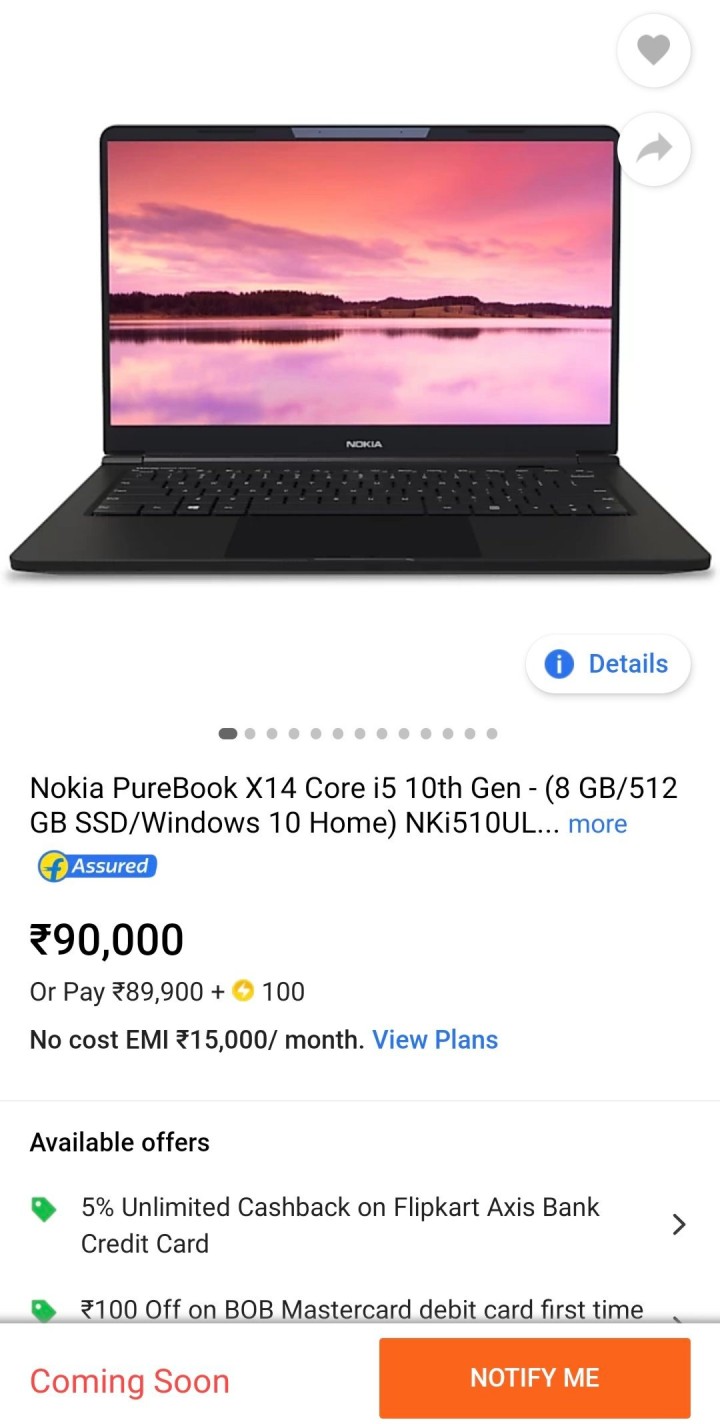Tap the share arrow icon
Viewport: 720px width, 1424px height.
tap(654, 150)
